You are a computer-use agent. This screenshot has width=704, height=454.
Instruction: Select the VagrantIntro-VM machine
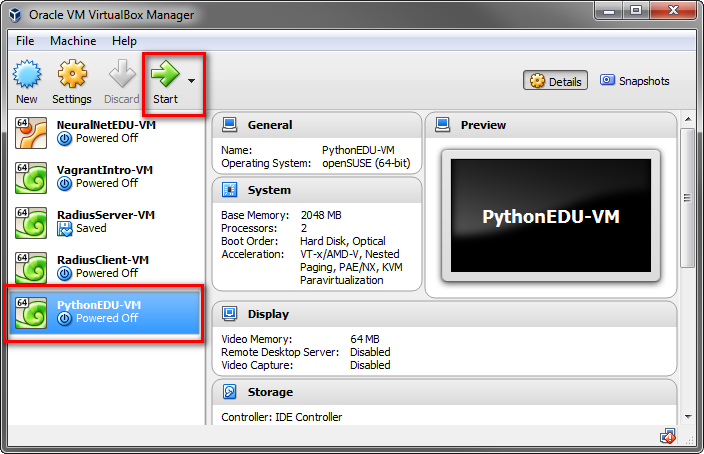pos(106,177)
